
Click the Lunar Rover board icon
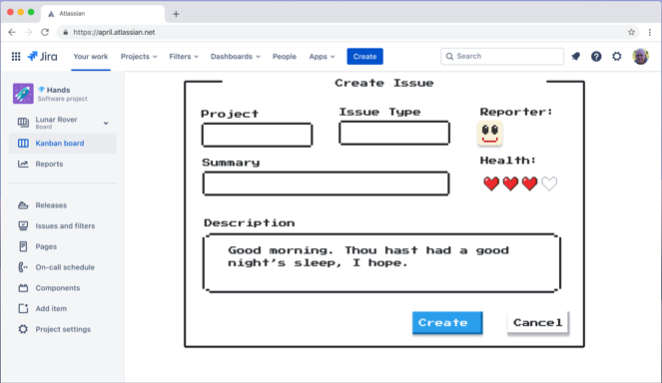tap(23, 122)
